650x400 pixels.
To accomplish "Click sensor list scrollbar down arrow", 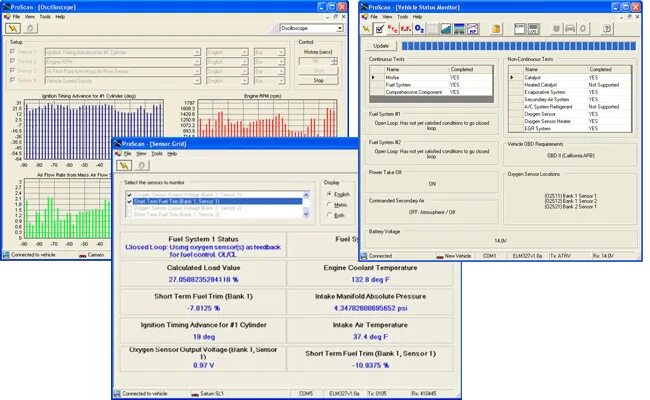I will [306, 215].
